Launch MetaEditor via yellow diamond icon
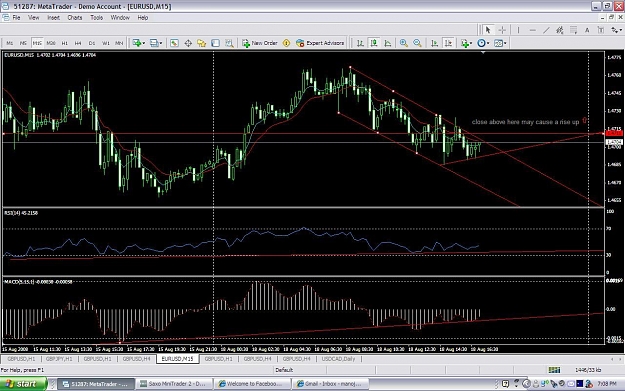 286,43
